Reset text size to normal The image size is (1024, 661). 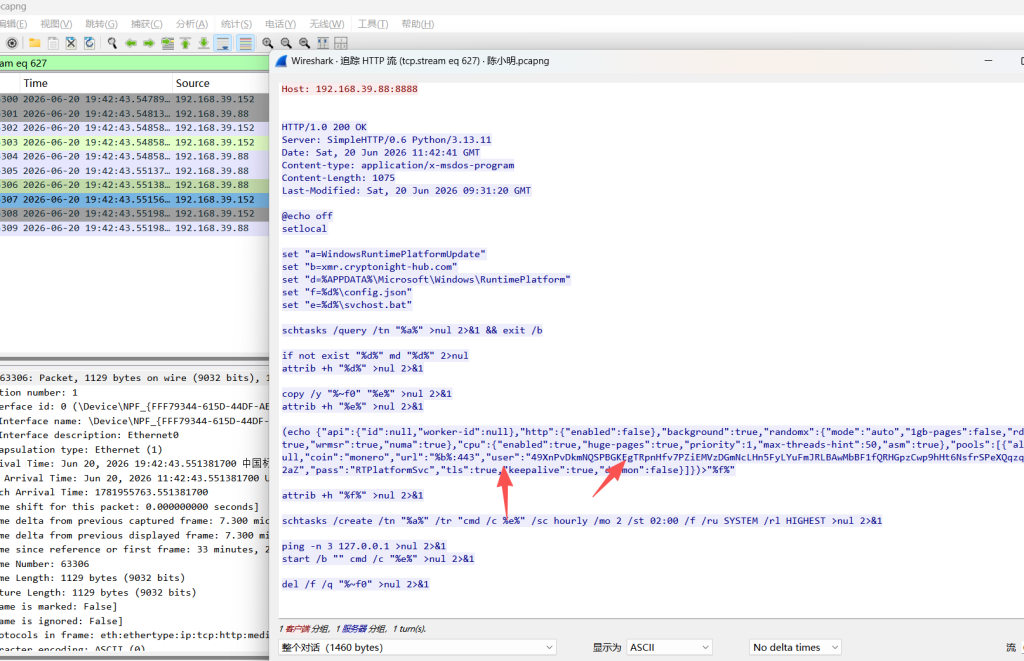click(x=304, y=43)
